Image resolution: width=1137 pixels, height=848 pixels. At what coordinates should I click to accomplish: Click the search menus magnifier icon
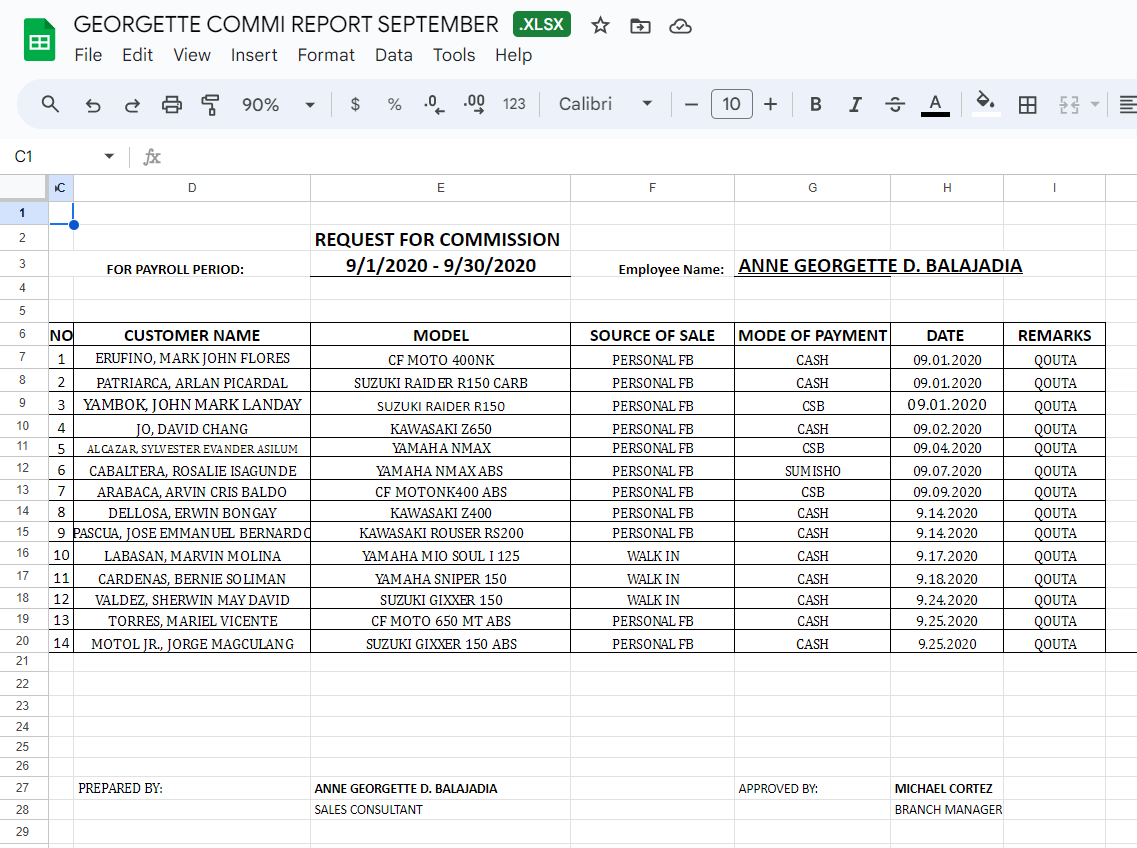[x=50, y=104]
